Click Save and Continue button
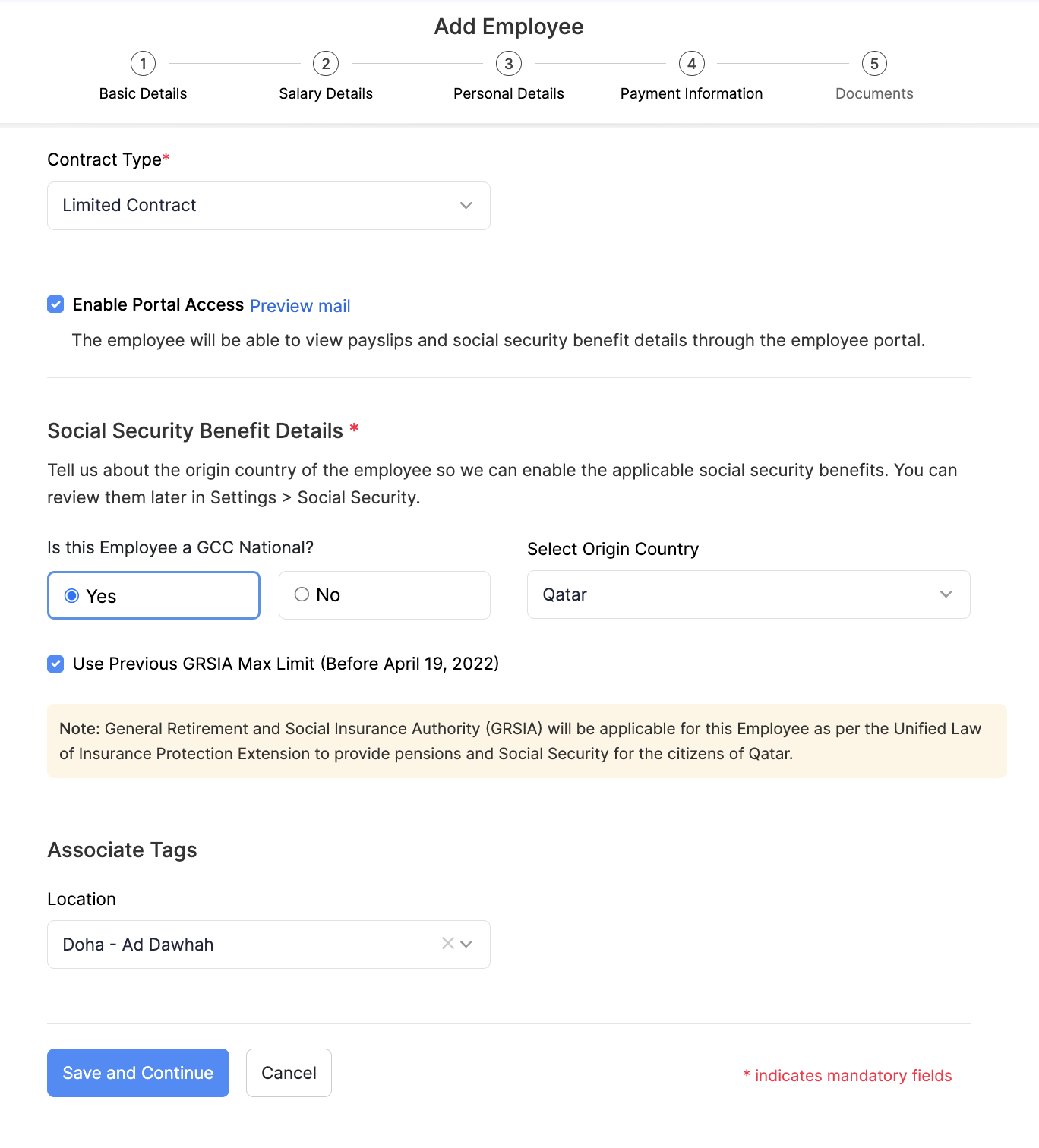 138,1073
